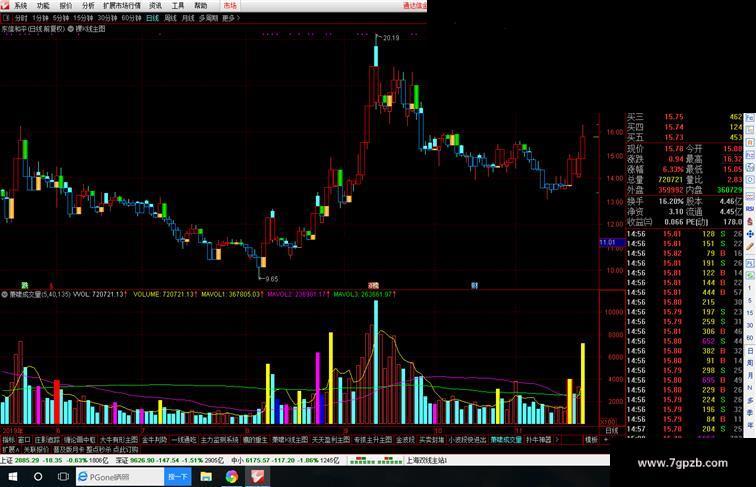756x487 pixels.
Task: Apply the 庄影追踪 indicator
Action: click(x=47, y=440)
